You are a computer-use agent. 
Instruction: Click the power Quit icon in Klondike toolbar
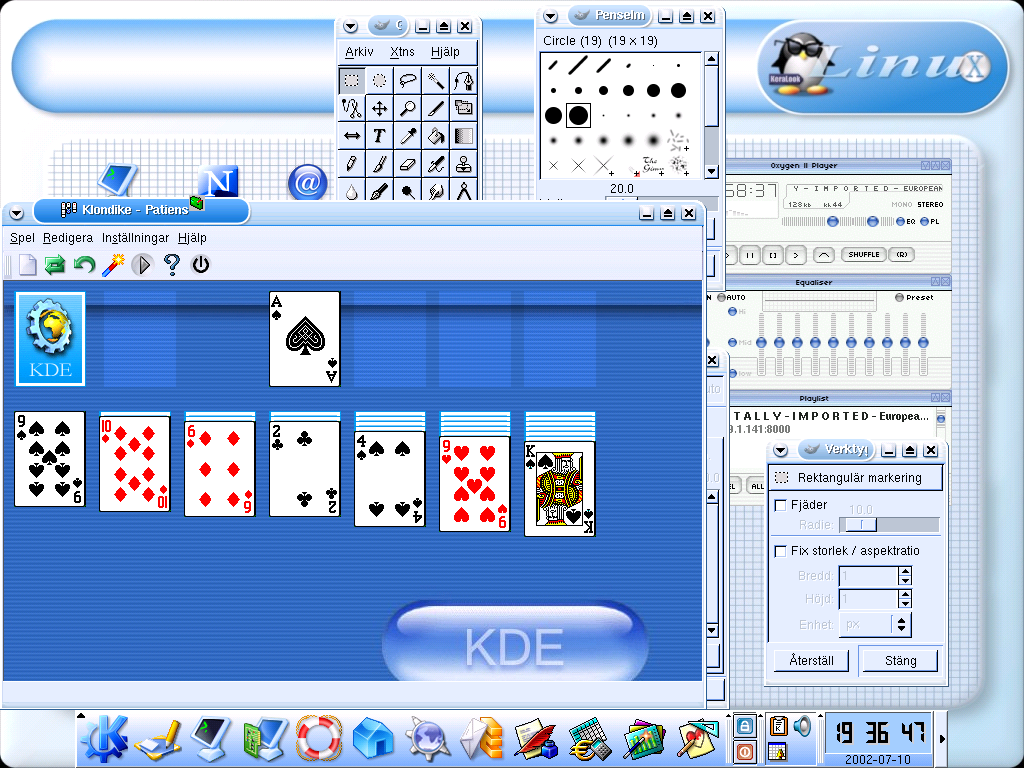tap(200, 264)
